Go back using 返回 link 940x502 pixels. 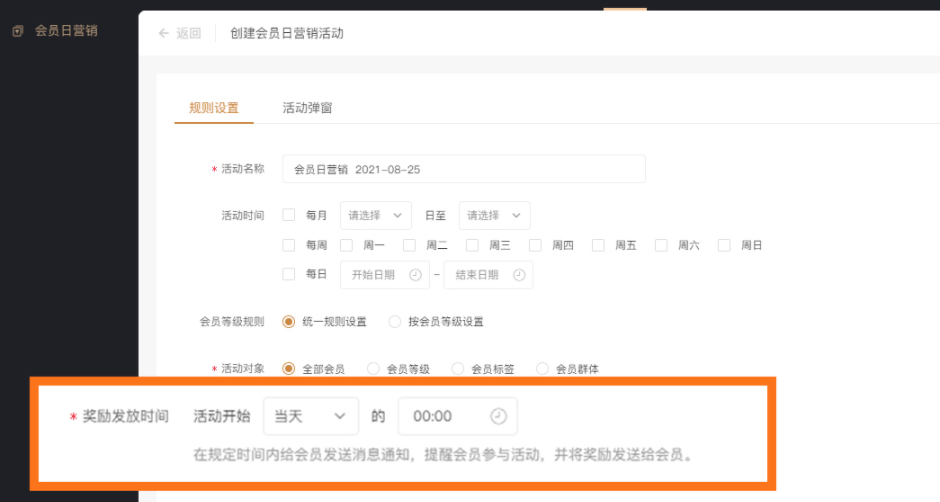188,34
